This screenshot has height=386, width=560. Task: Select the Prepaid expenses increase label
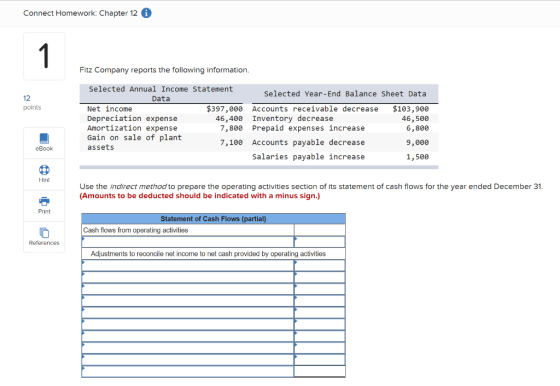point(308,128)
